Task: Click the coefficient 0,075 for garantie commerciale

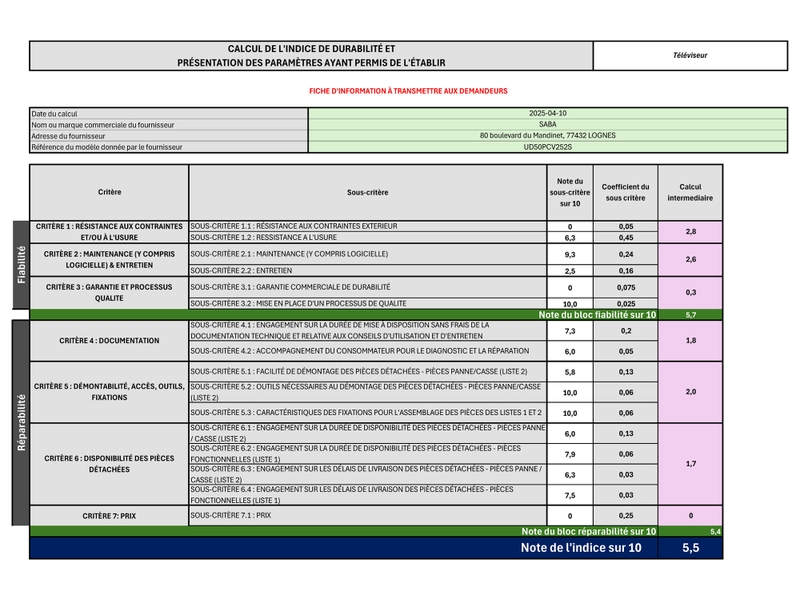Action: pos(625,287)
